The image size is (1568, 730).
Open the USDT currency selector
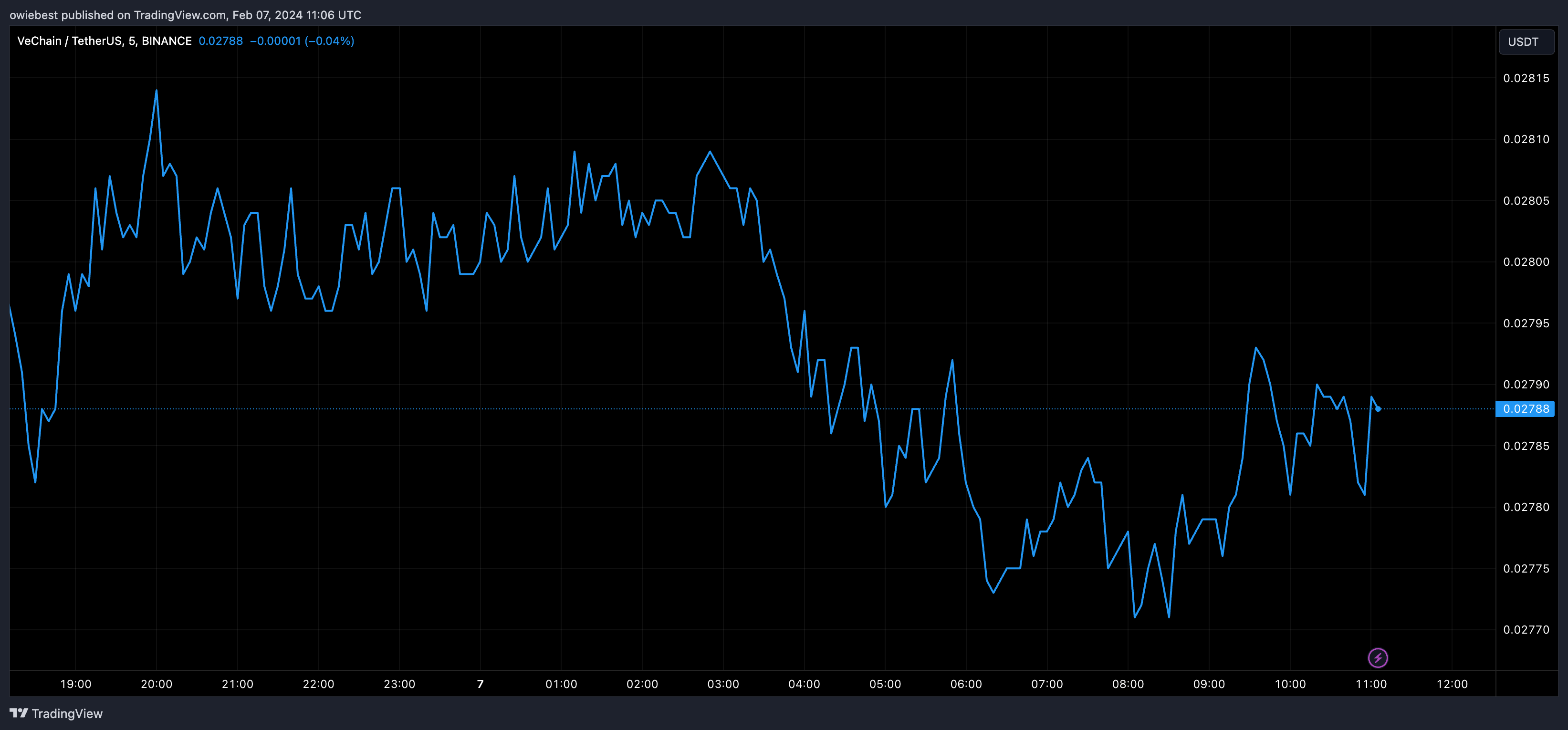pyautogui.click(x=1526, y=42)
